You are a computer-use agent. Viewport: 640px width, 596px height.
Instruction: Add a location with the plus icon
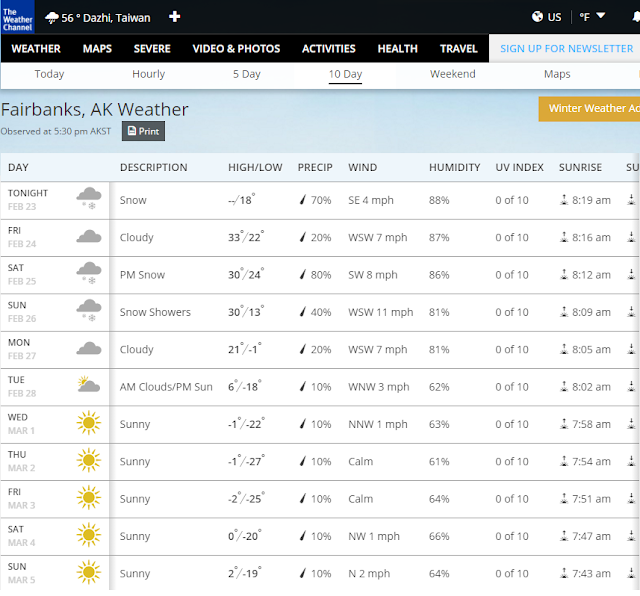(x=174, y=17)
